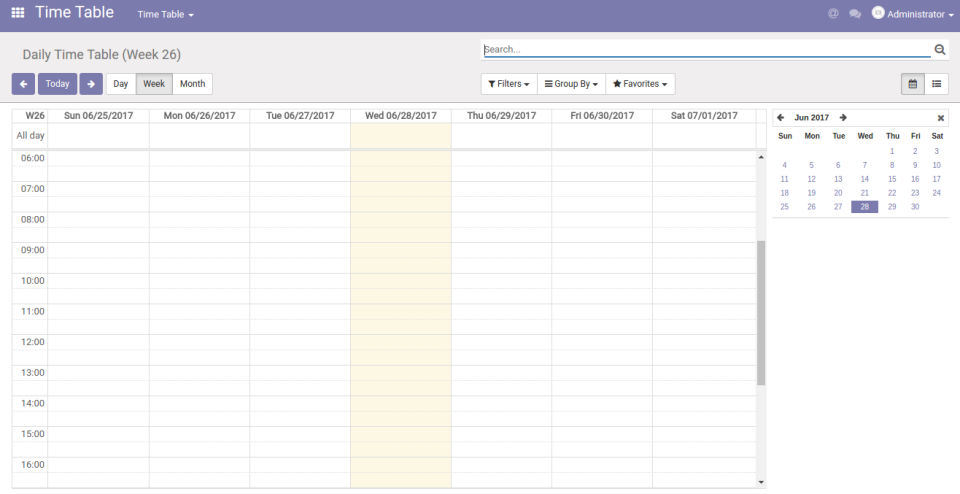The image size is (960, 494).
Task: Focus the Search input field
Action: coord(707,50)
